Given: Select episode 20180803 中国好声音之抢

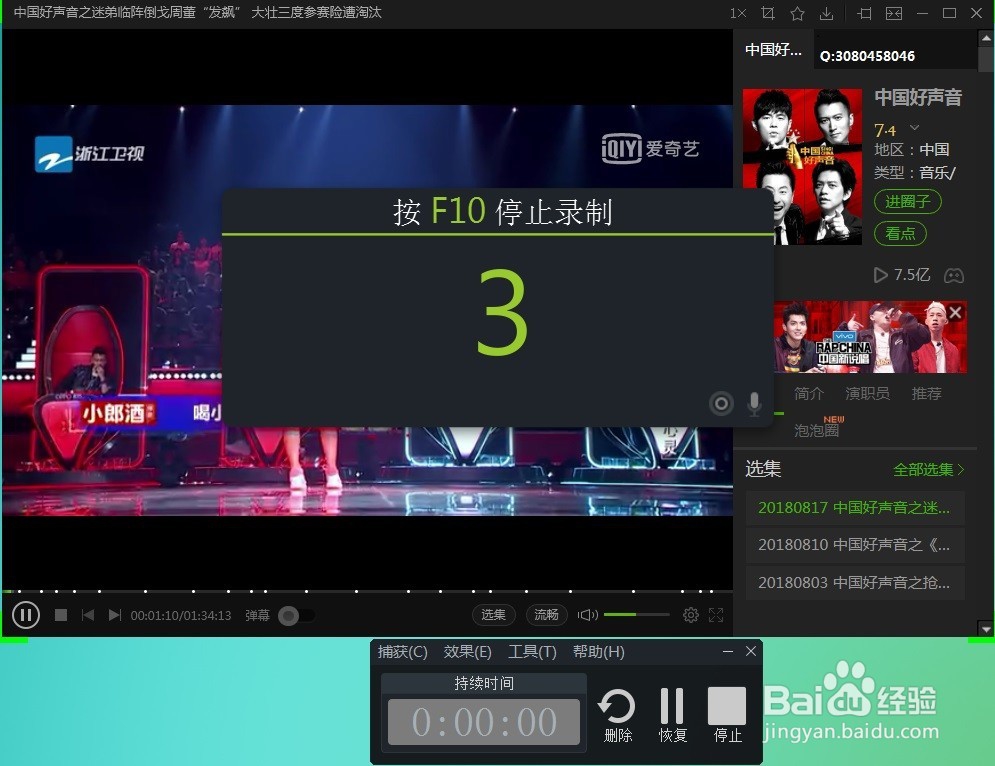Looking at the screenshot, I should click(x=855, y=582).
